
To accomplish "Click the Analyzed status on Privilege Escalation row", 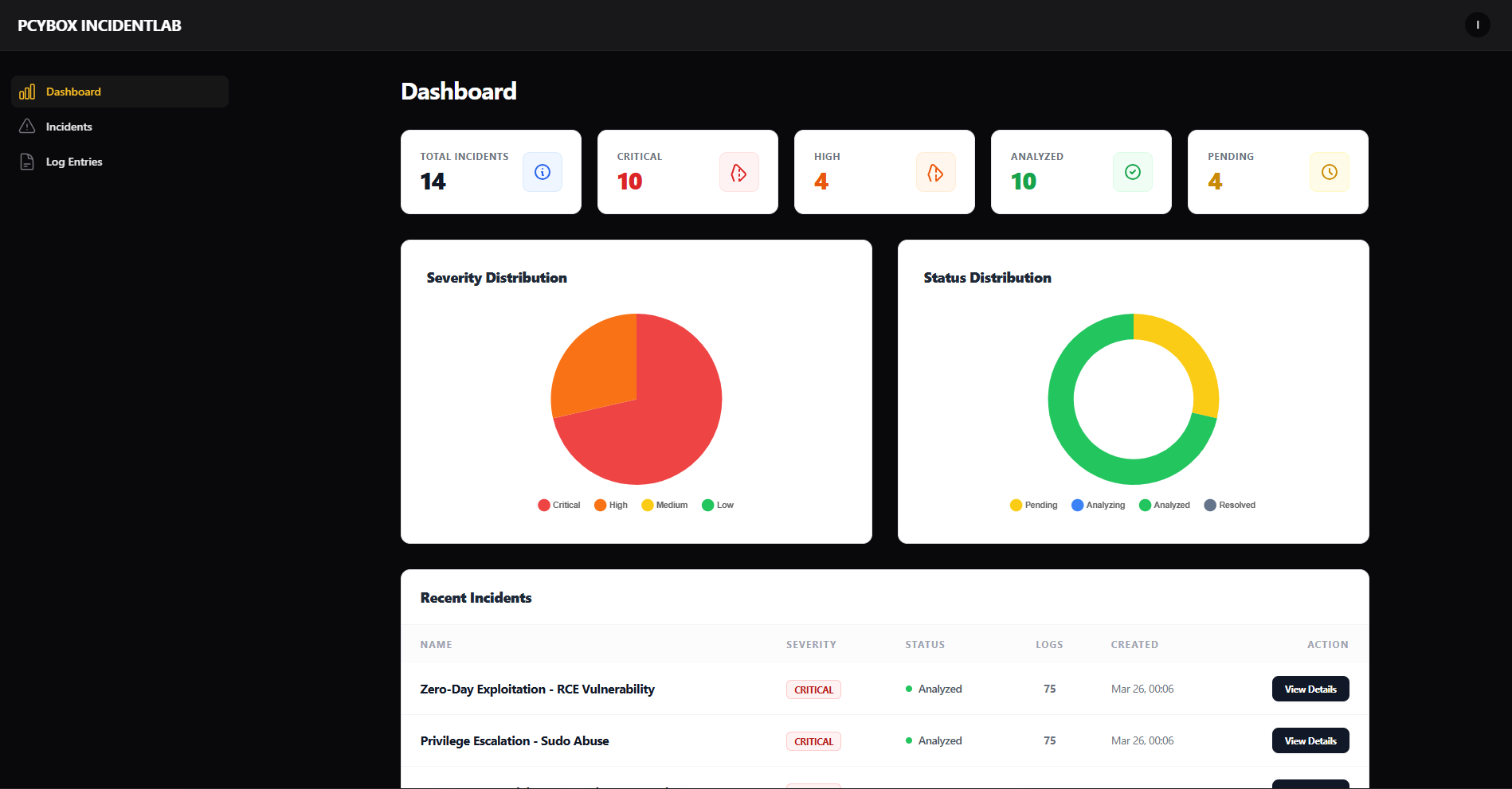I will pos(934,740).
